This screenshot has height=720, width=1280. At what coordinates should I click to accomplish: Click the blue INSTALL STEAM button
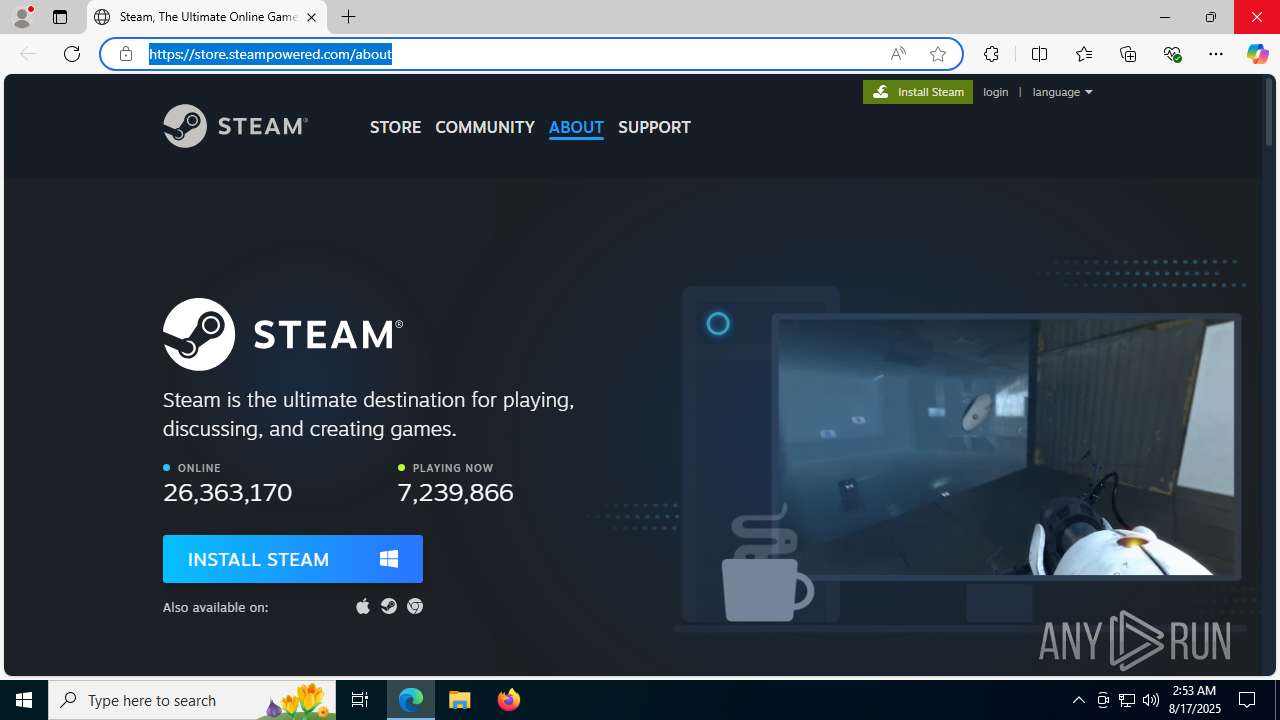pos(293,559)
